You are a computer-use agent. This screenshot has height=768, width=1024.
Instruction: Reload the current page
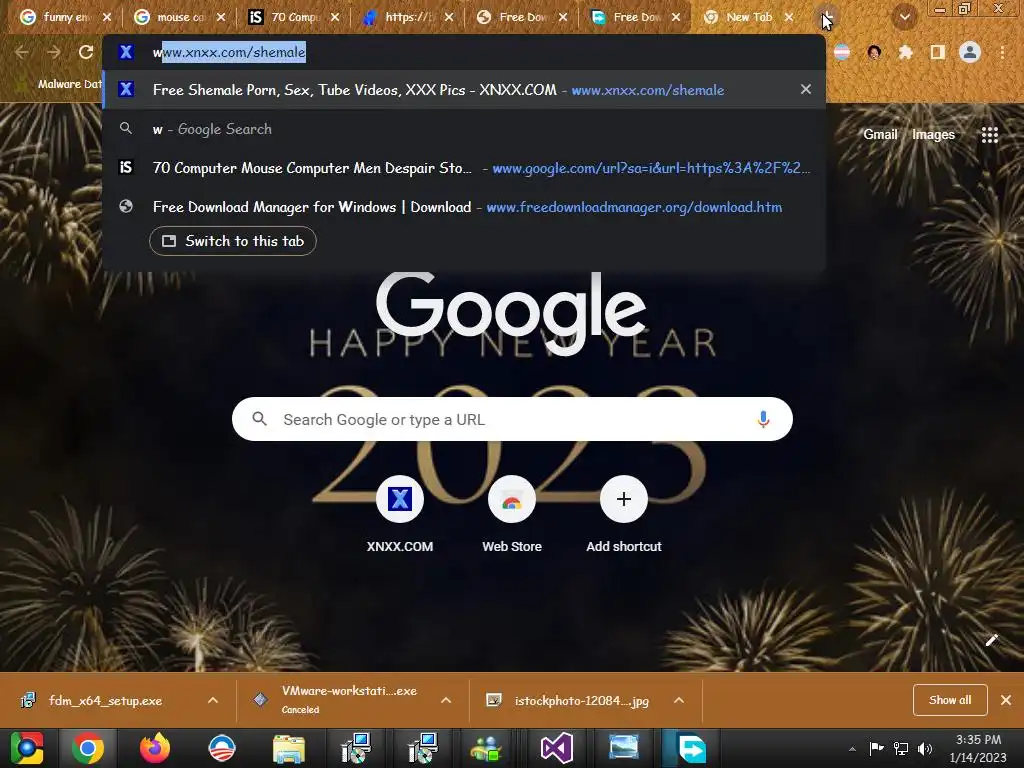[86, 52]
